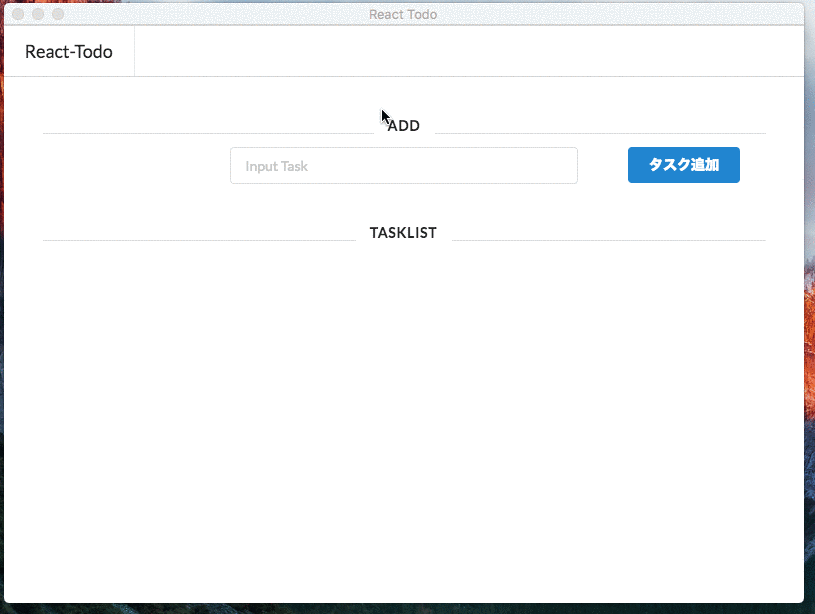Click the React-Todo navbar cell border

coord(135,51)
